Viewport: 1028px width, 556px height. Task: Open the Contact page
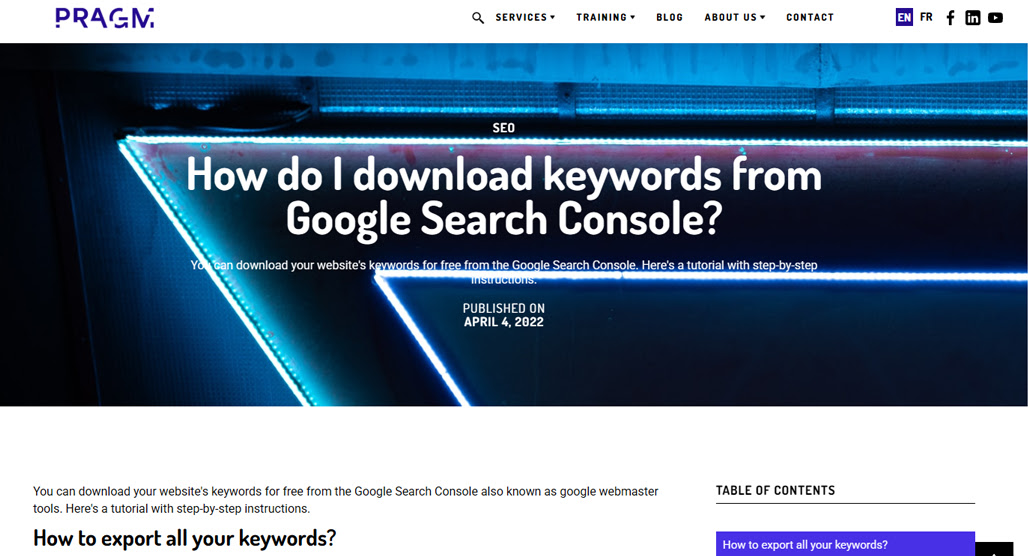(x=810, y=18)
